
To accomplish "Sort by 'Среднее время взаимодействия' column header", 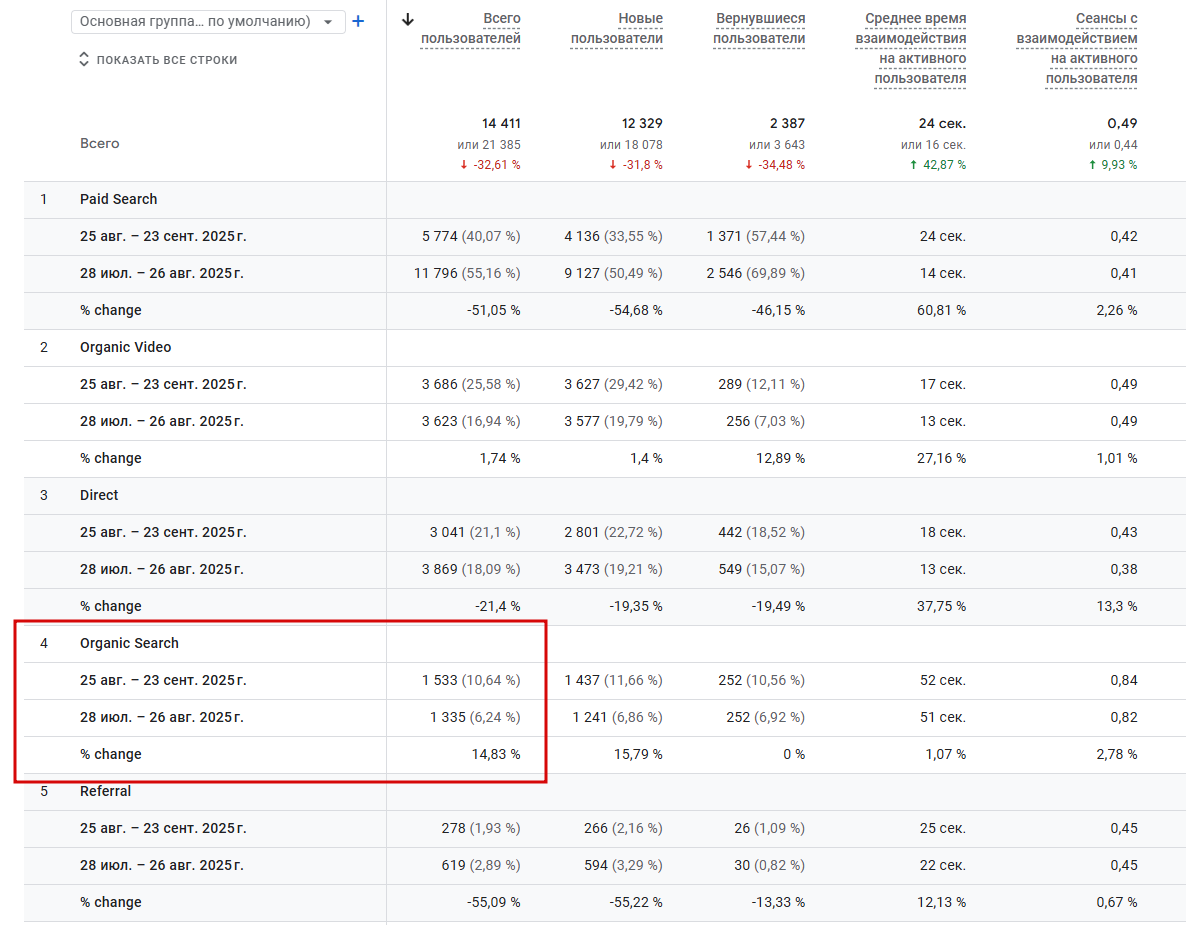I will [x=911, y=48].
